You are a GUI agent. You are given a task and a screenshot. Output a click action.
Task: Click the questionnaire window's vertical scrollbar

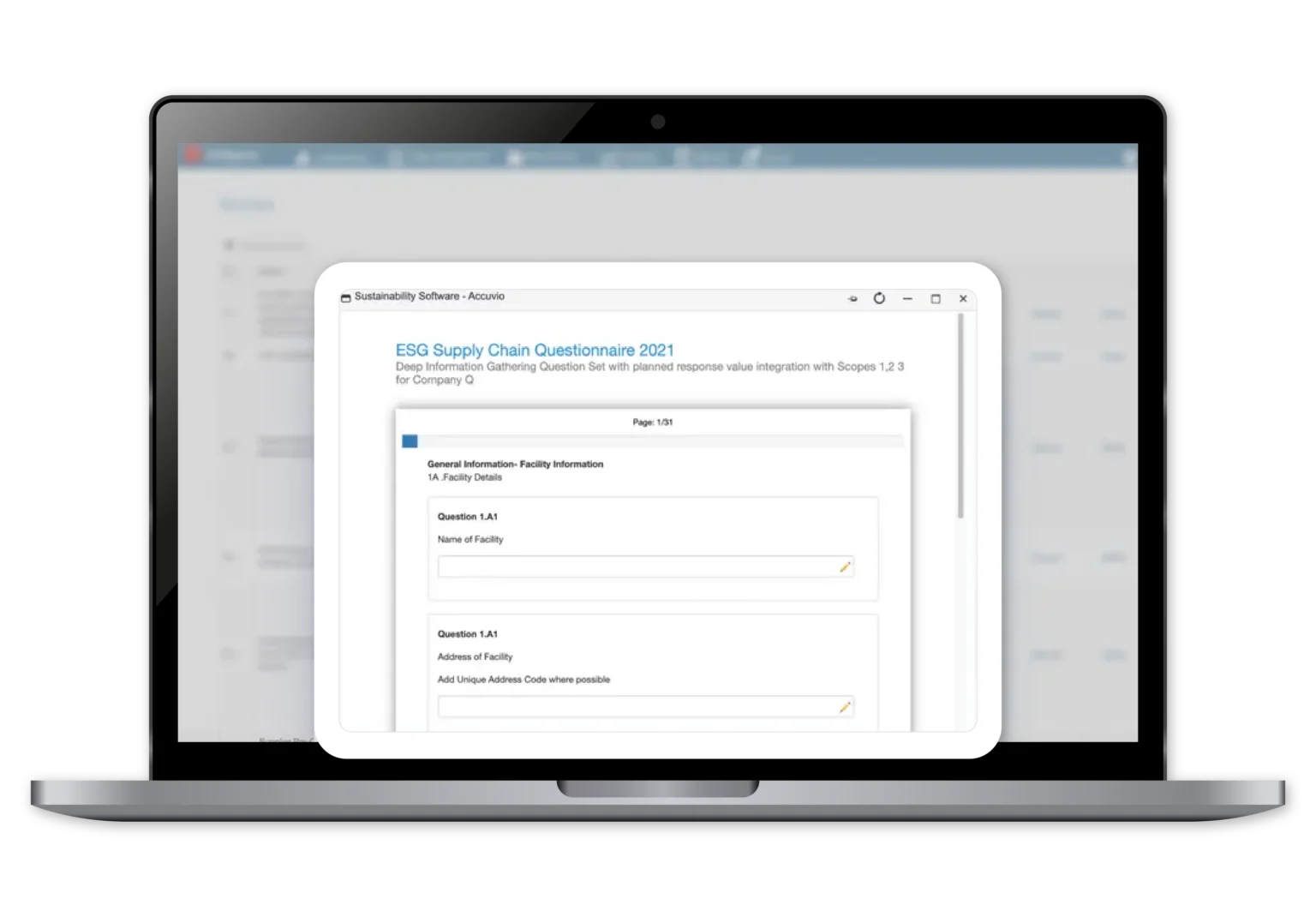960,416
